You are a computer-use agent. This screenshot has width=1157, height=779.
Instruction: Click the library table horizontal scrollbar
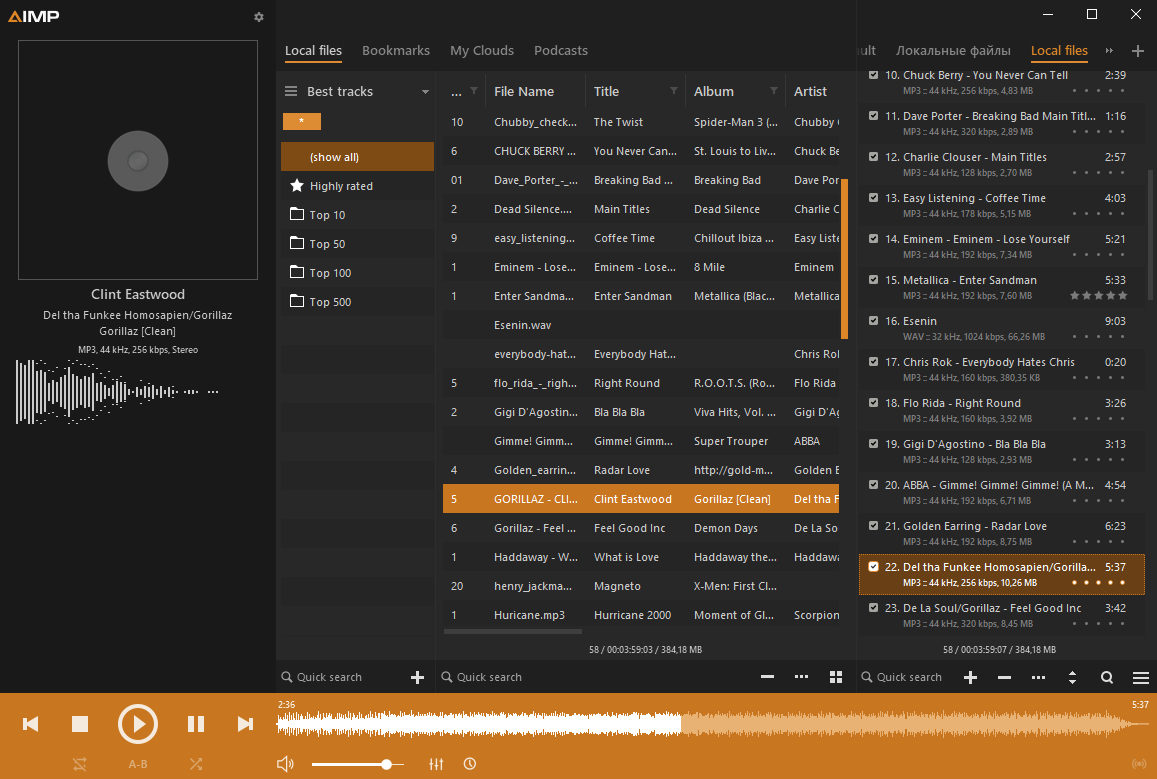click(x=513, y=631)
